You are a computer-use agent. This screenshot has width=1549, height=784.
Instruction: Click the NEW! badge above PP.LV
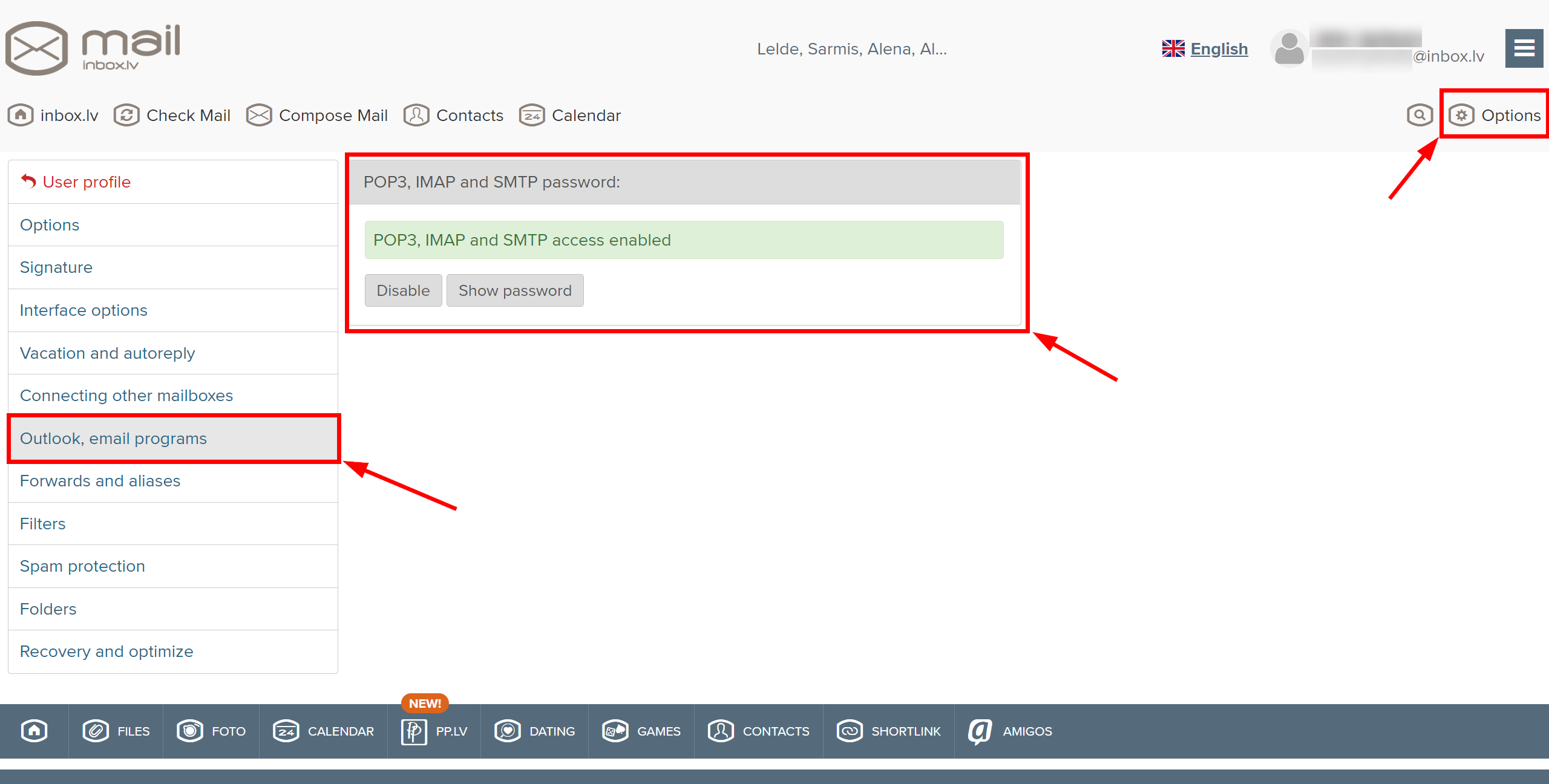coord(425,704)
